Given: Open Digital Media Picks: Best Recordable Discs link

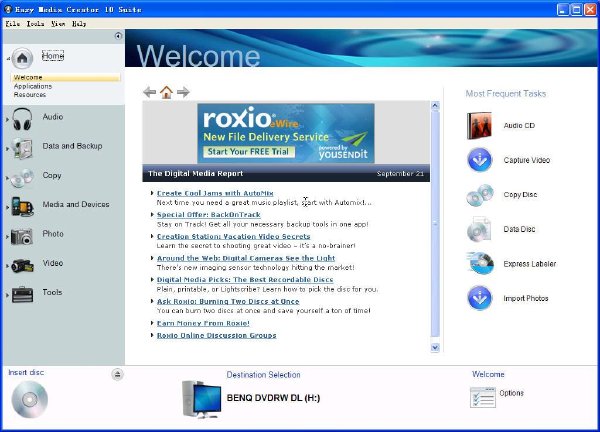Looking at the screenshot, I should [245, 280].
